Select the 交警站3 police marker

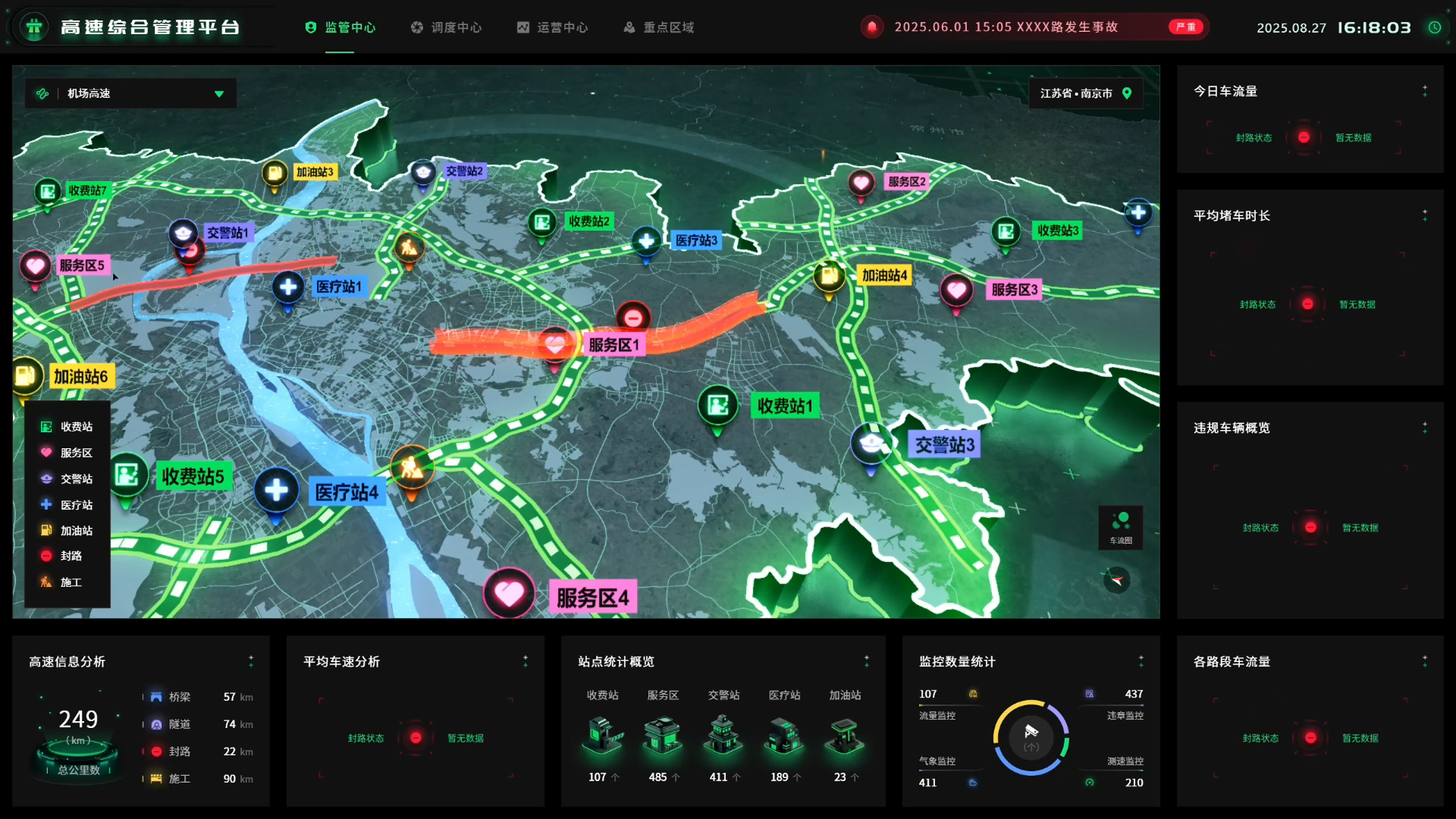(871, 444)
